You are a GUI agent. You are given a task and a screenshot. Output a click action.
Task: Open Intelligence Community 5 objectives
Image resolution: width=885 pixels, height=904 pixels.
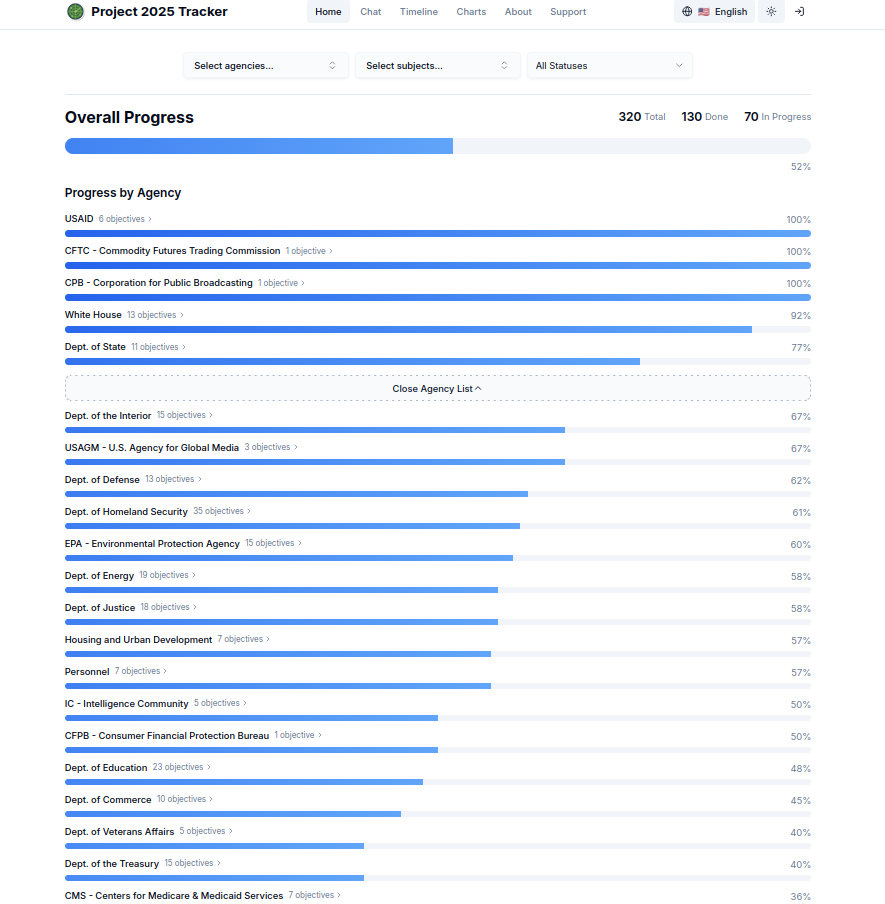(x=220, y=703)
